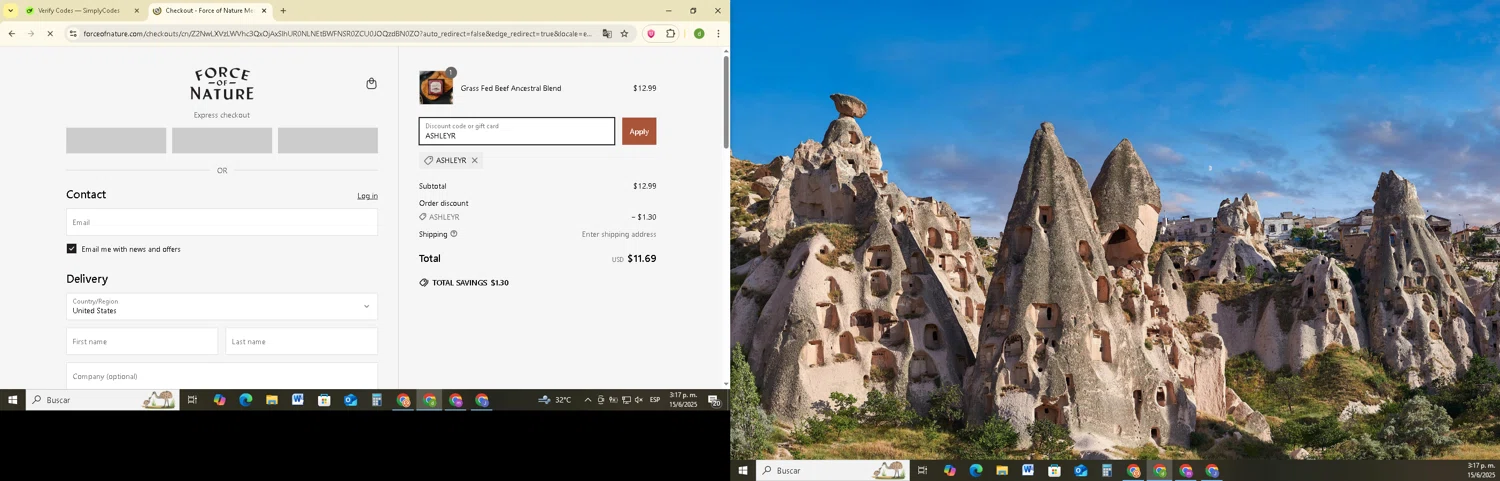Click the Apply discount button
This screenshot has height=481, width=1500.
[639, 131]
